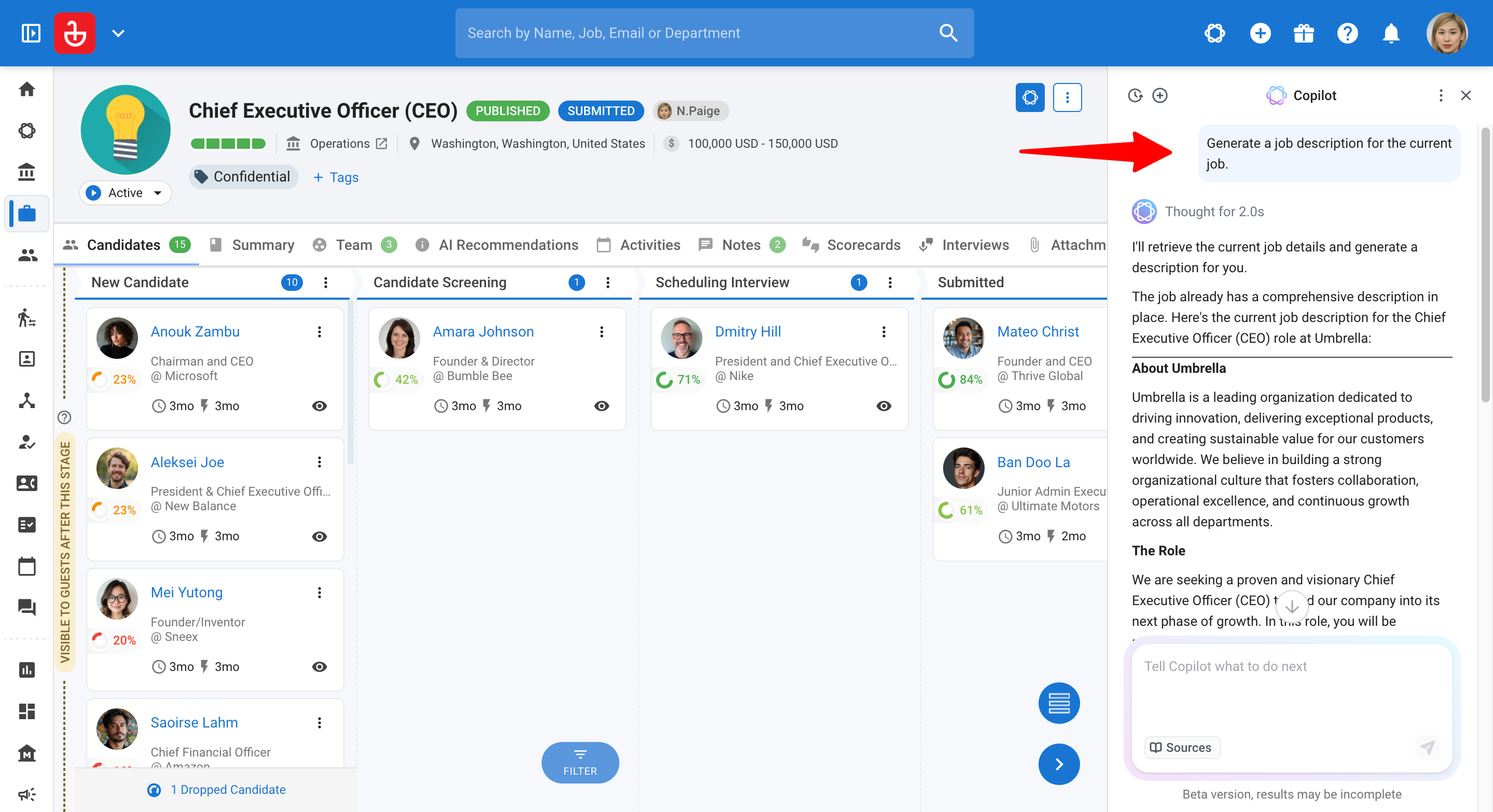Click the quick add plus icon
This screenshot has height=812, width=1493.
point(1260,33)
